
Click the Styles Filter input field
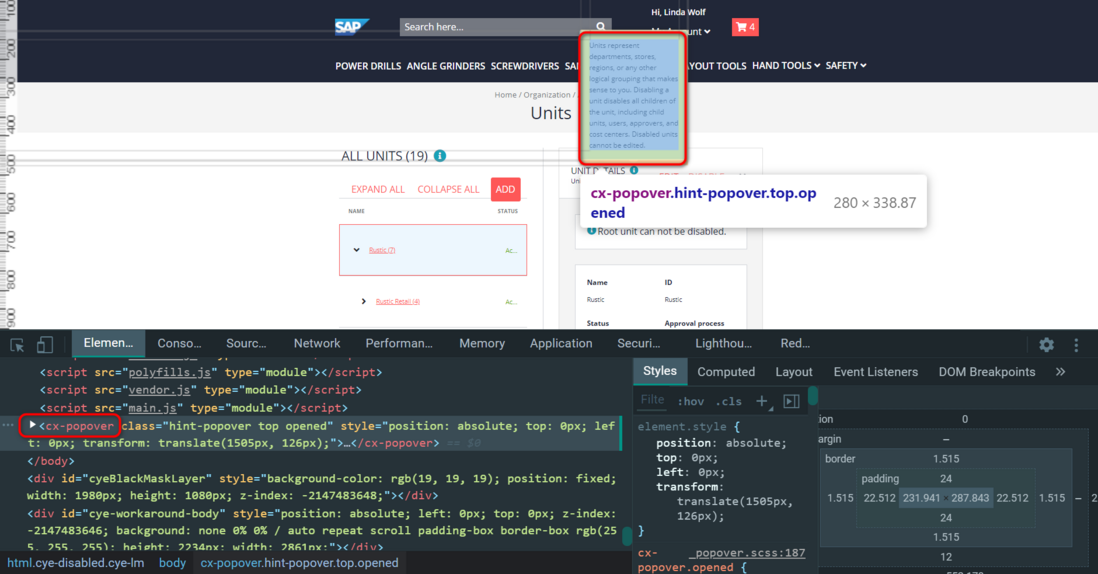coord(652,400)
